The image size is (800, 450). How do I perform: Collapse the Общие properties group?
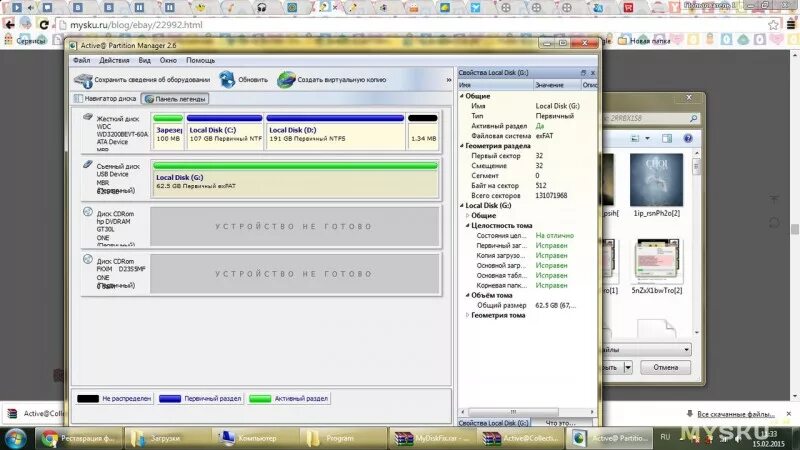tap(462, 96)
